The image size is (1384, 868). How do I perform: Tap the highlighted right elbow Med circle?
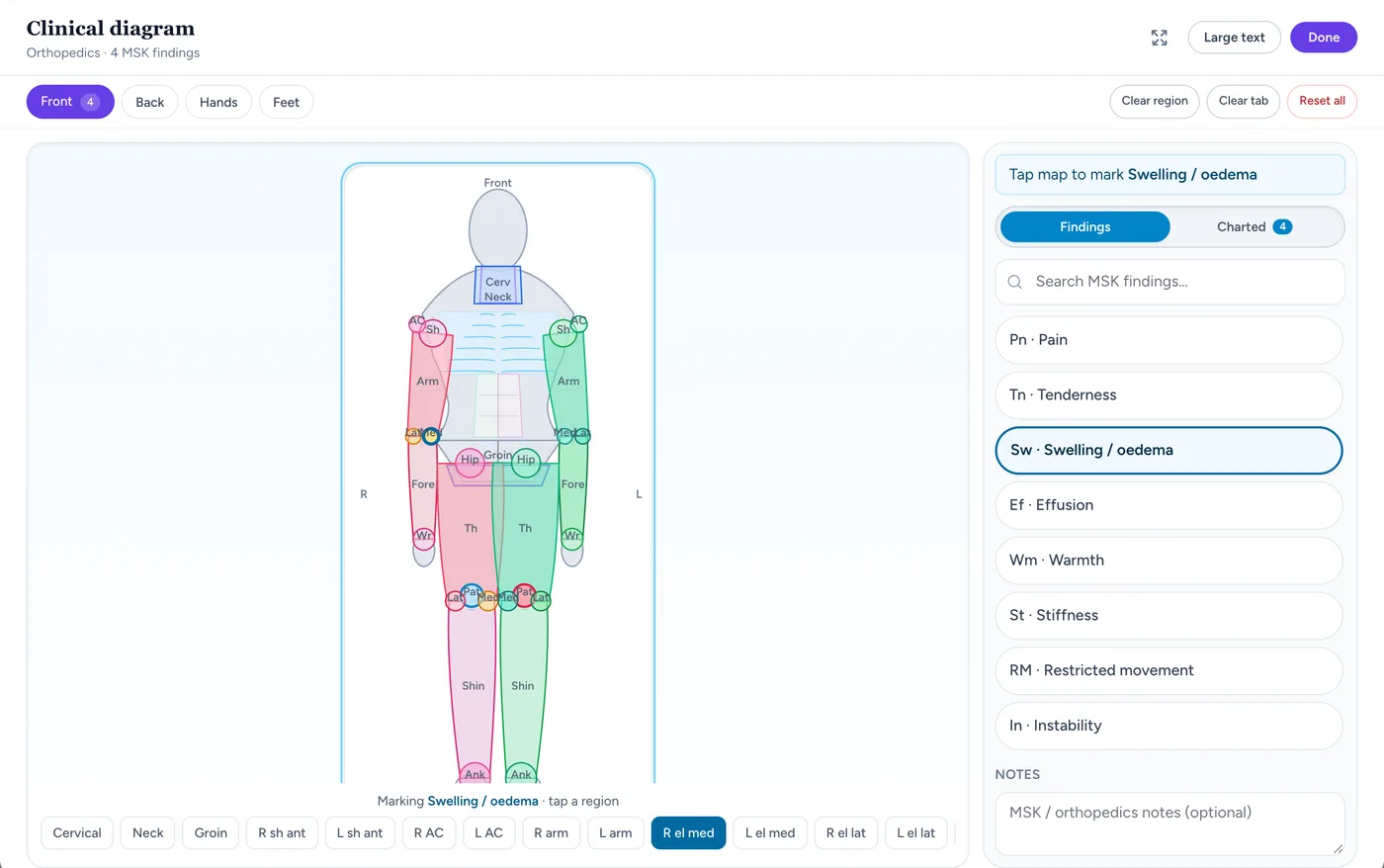tap(431, 435)
